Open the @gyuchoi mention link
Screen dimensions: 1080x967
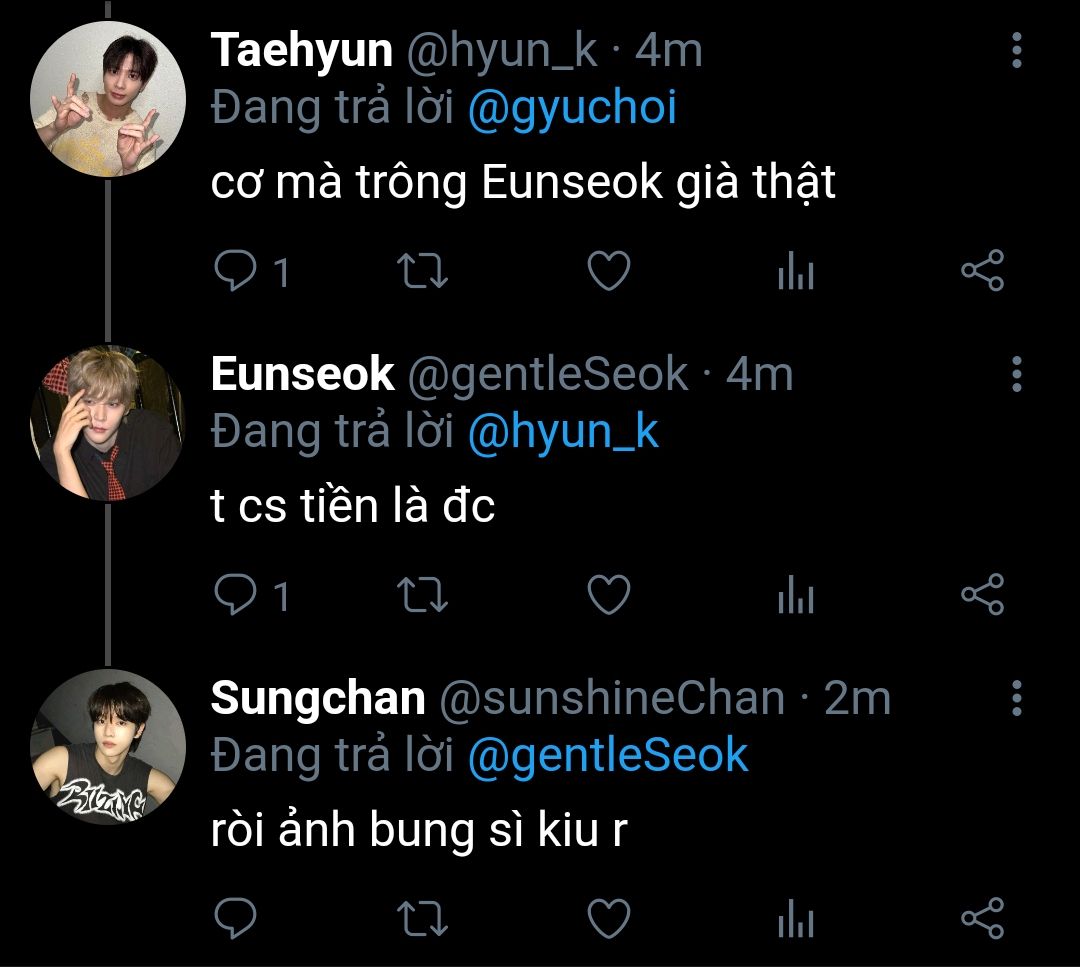(x=572, y=108)
